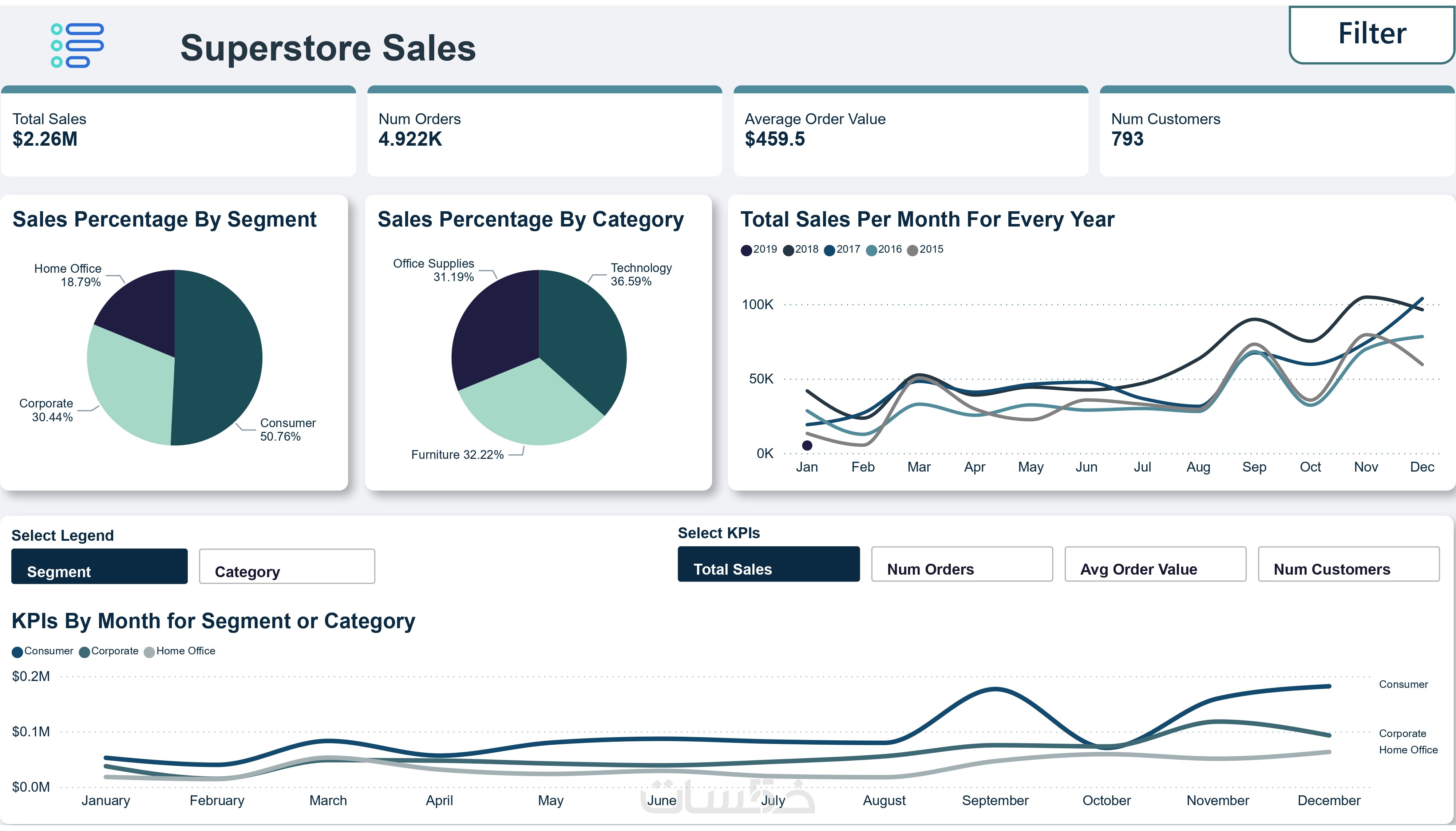Switch legend to Category

point(287,566)
